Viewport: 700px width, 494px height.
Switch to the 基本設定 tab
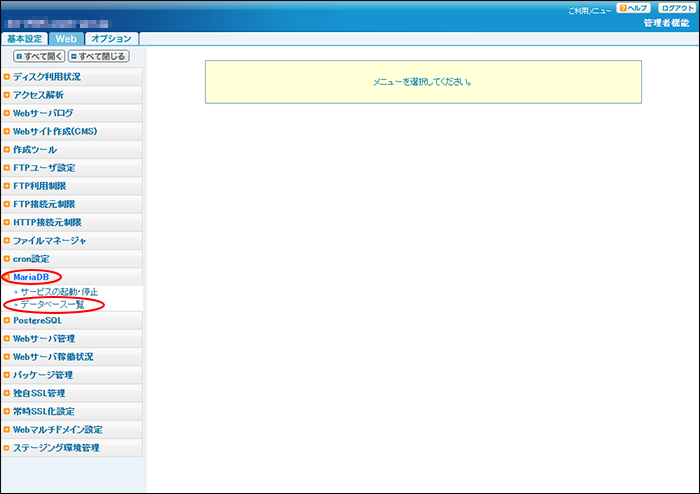[x=25, y=39]
